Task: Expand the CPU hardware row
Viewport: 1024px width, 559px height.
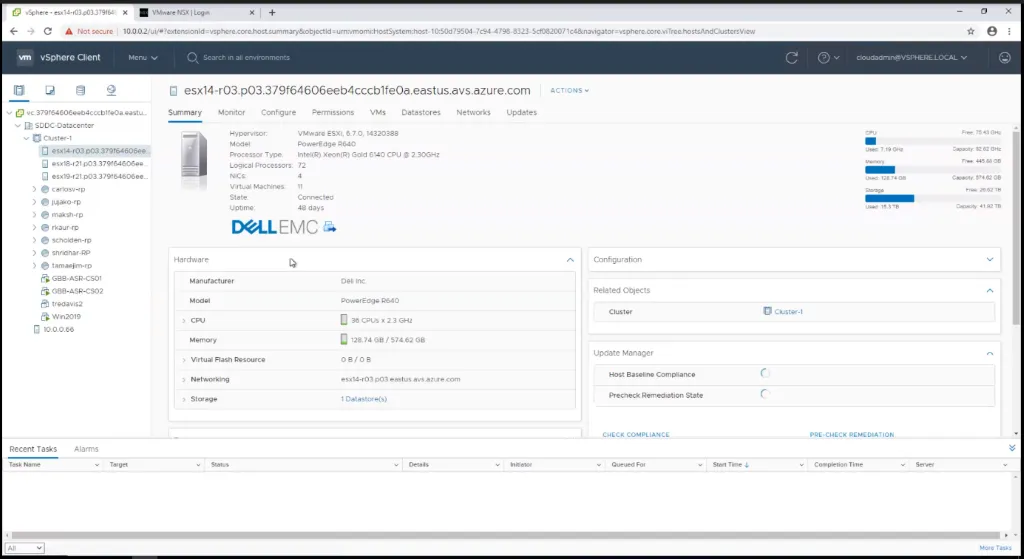Action: pyautogui.click(x=184, y=320)
